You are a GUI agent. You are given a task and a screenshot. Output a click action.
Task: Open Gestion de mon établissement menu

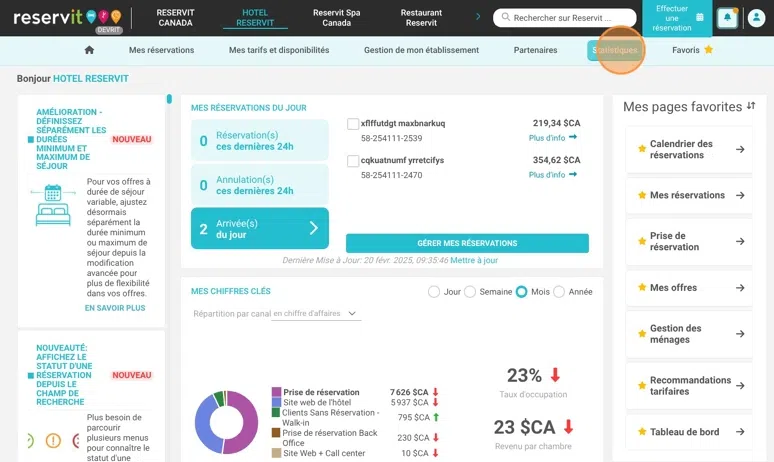(x=421, y=50)
